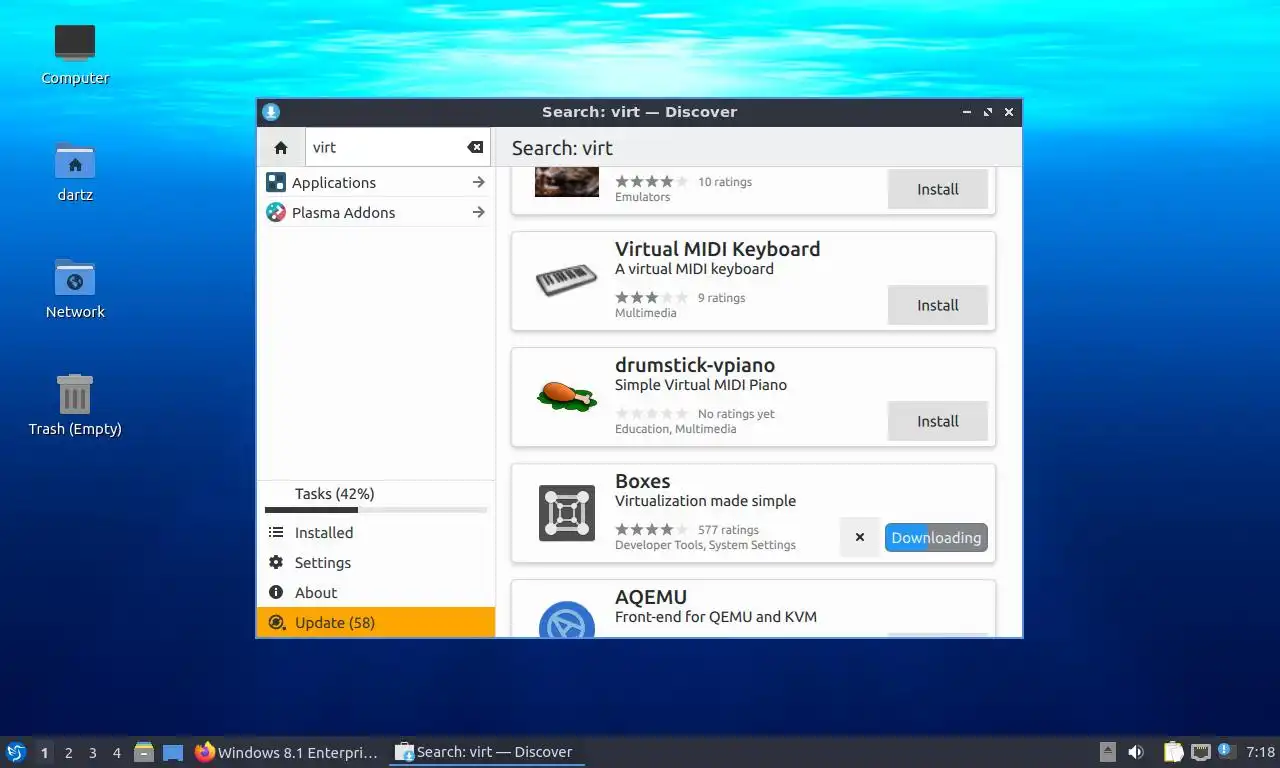The height and width of the screenshot is (768, 1280).
Task: Switch to workspace 4
Action: tap(116, 753)
